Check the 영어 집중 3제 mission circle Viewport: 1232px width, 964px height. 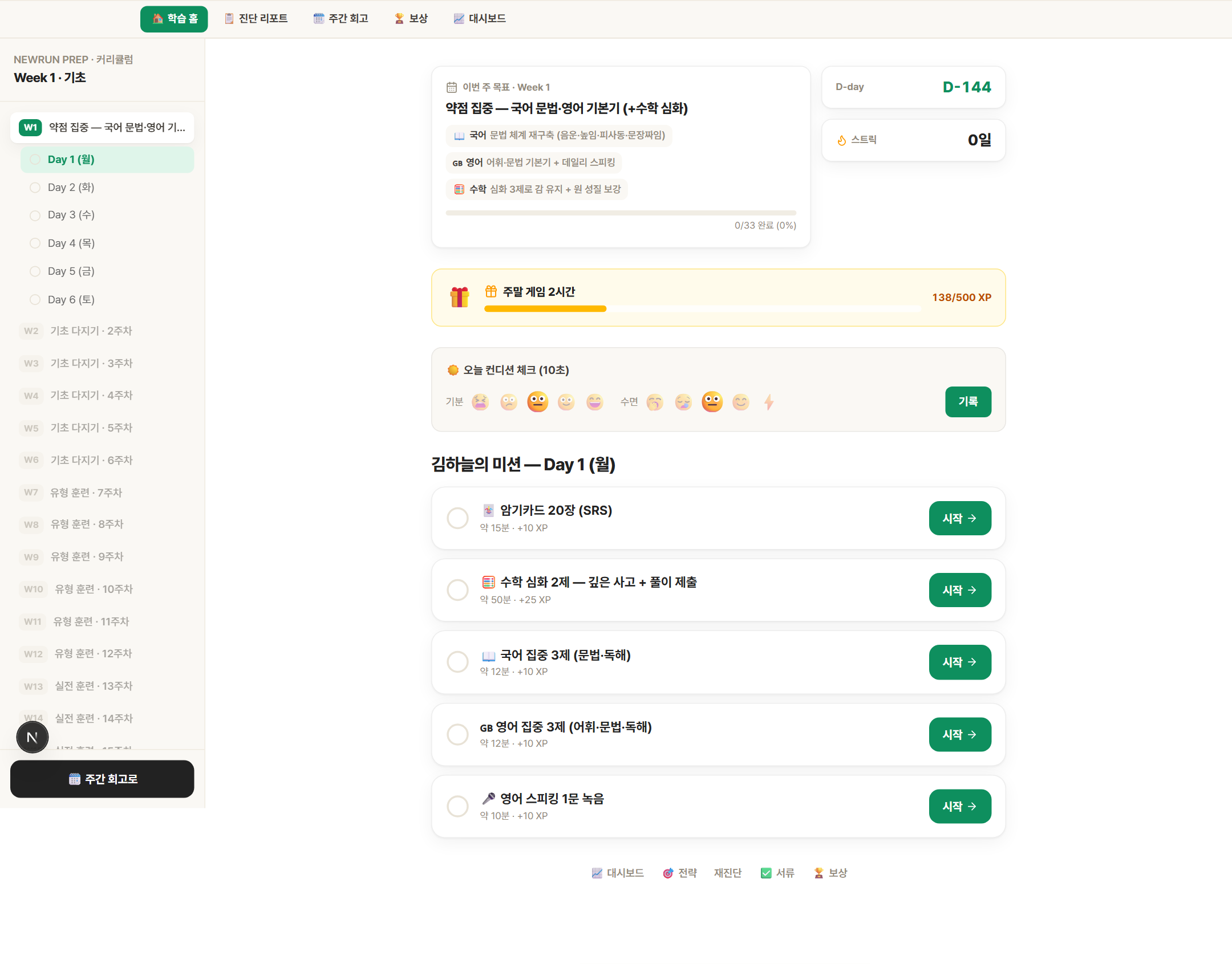(x=457, y=734)
